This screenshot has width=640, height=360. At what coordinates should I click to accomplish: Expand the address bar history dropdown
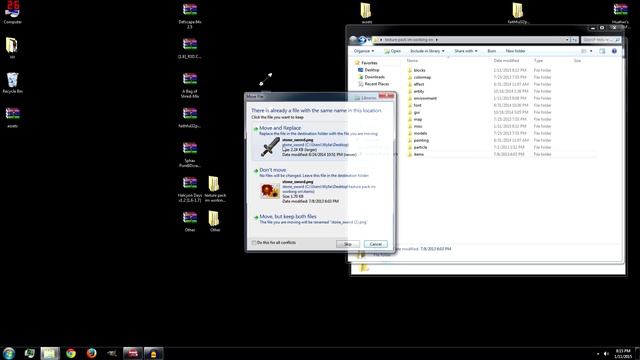567,40
